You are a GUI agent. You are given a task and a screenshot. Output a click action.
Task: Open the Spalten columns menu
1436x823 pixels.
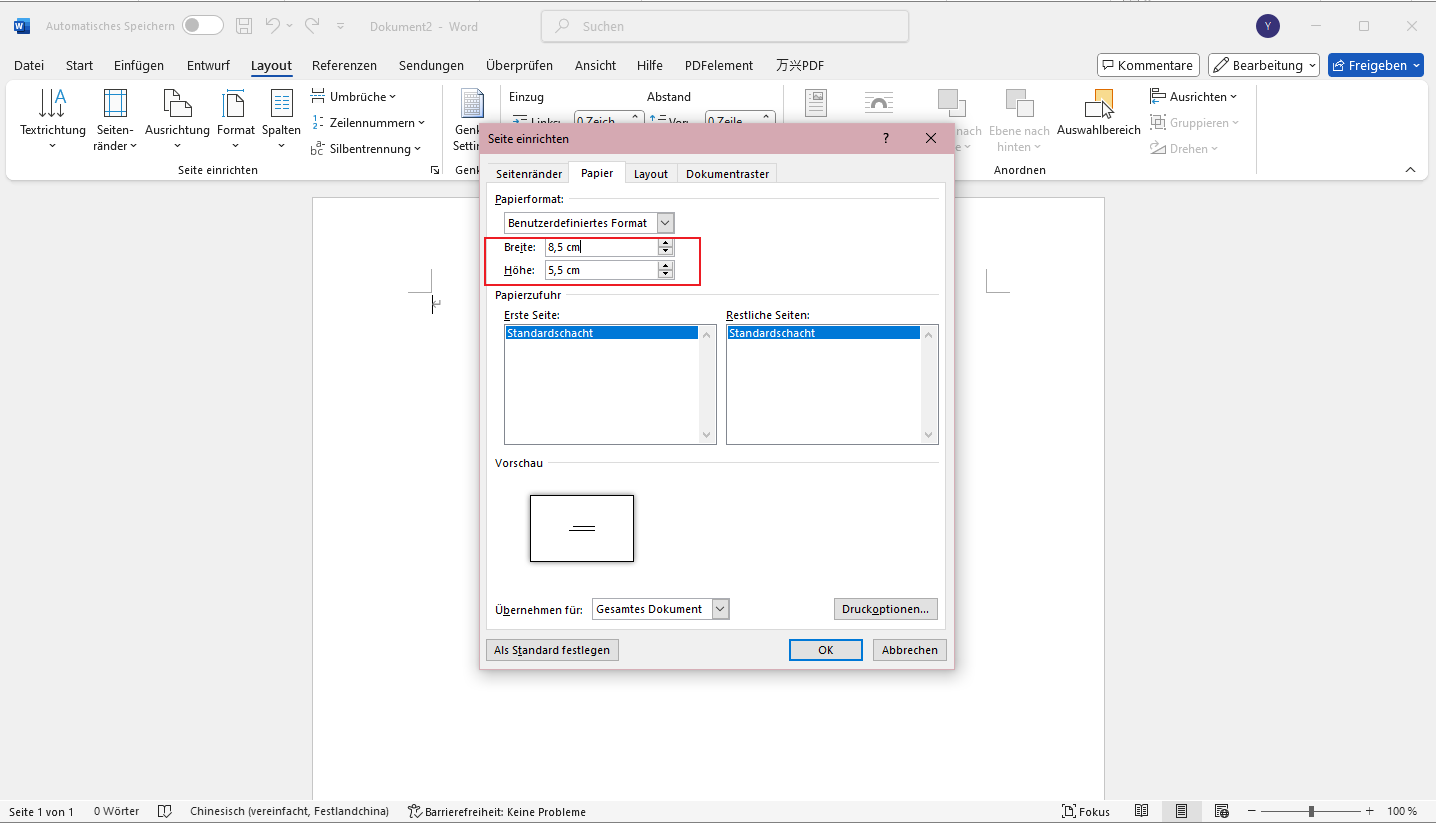281,119
